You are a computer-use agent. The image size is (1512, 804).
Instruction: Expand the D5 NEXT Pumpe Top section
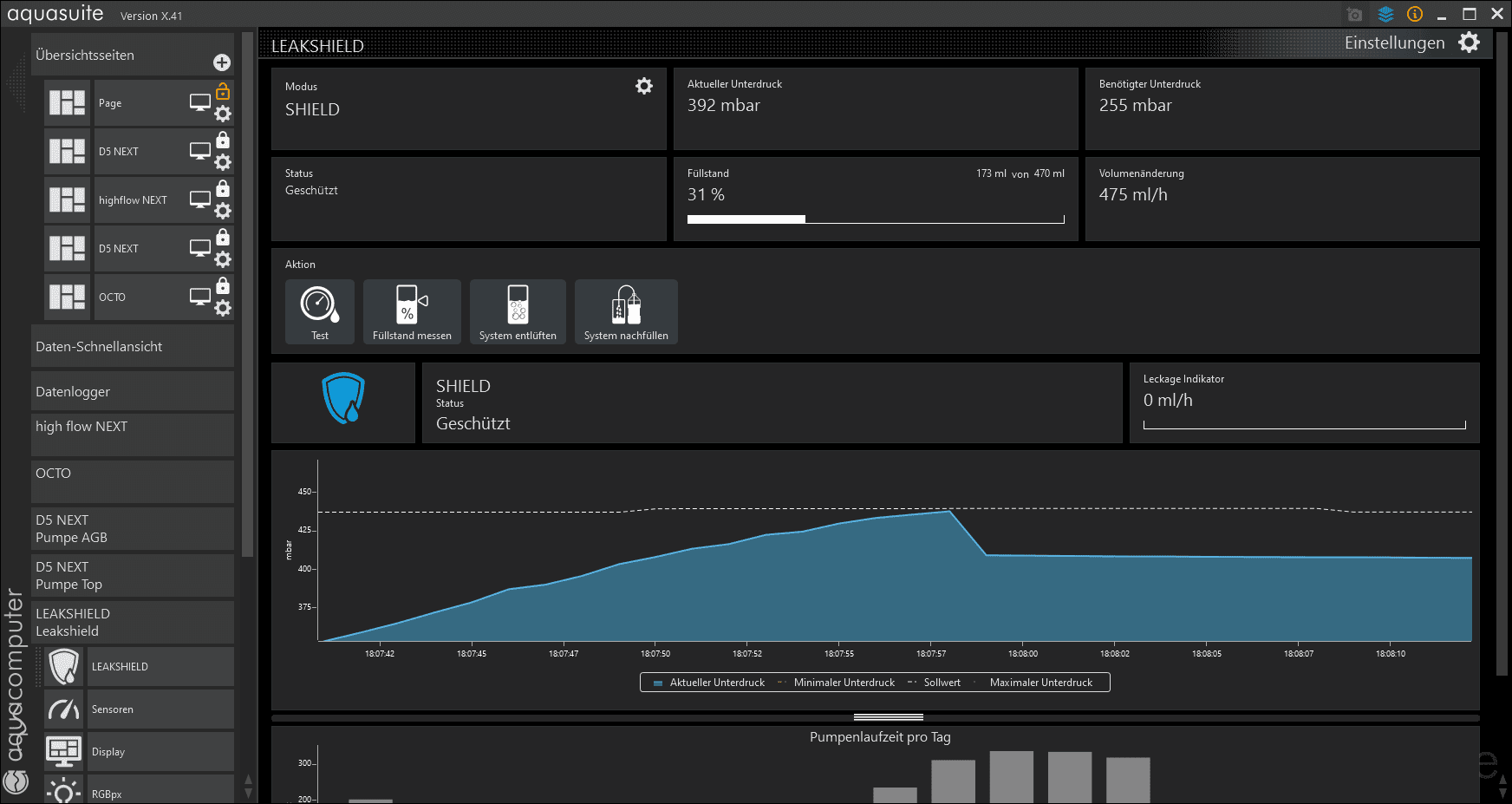tap(133, 575)
